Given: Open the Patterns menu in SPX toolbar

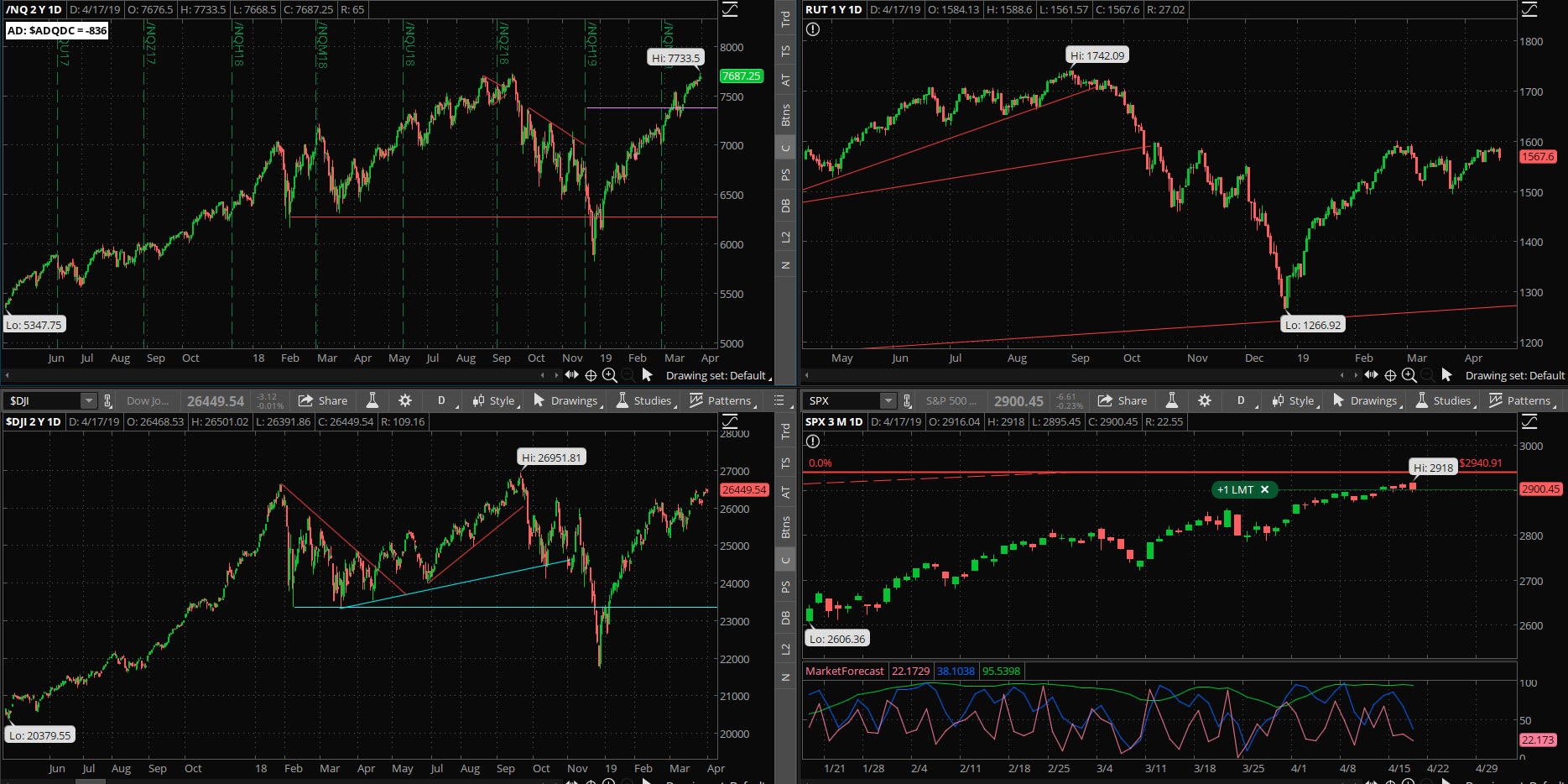Looking at the screenshot, I should pyautogui.click(x=1521, y=400).
